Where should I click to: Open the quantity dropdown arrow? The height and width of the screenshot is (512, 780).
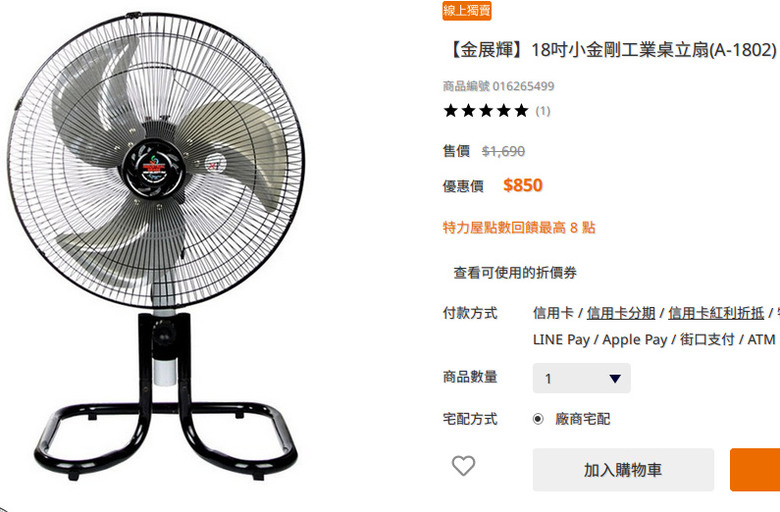click(x=615, y=379)
